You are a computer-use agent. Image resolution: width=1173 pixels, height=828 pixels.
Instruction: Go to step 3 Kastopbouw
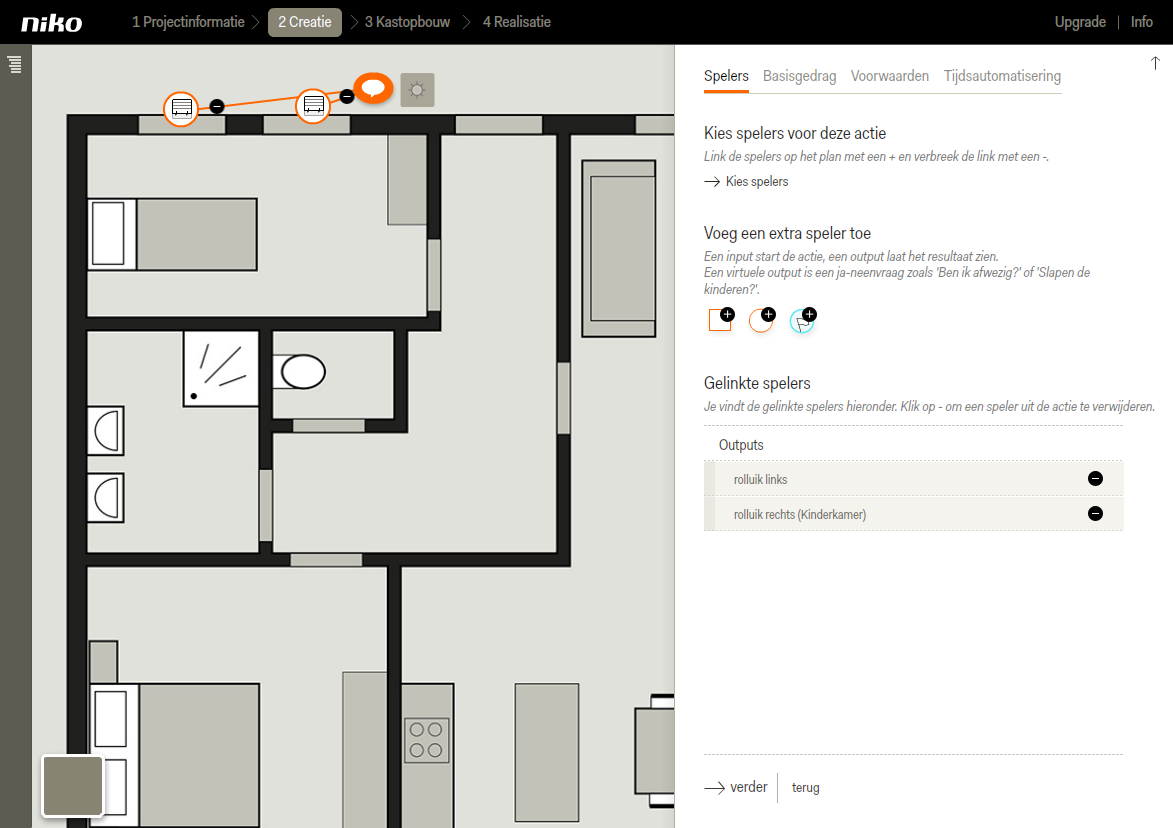pos(407,22)
